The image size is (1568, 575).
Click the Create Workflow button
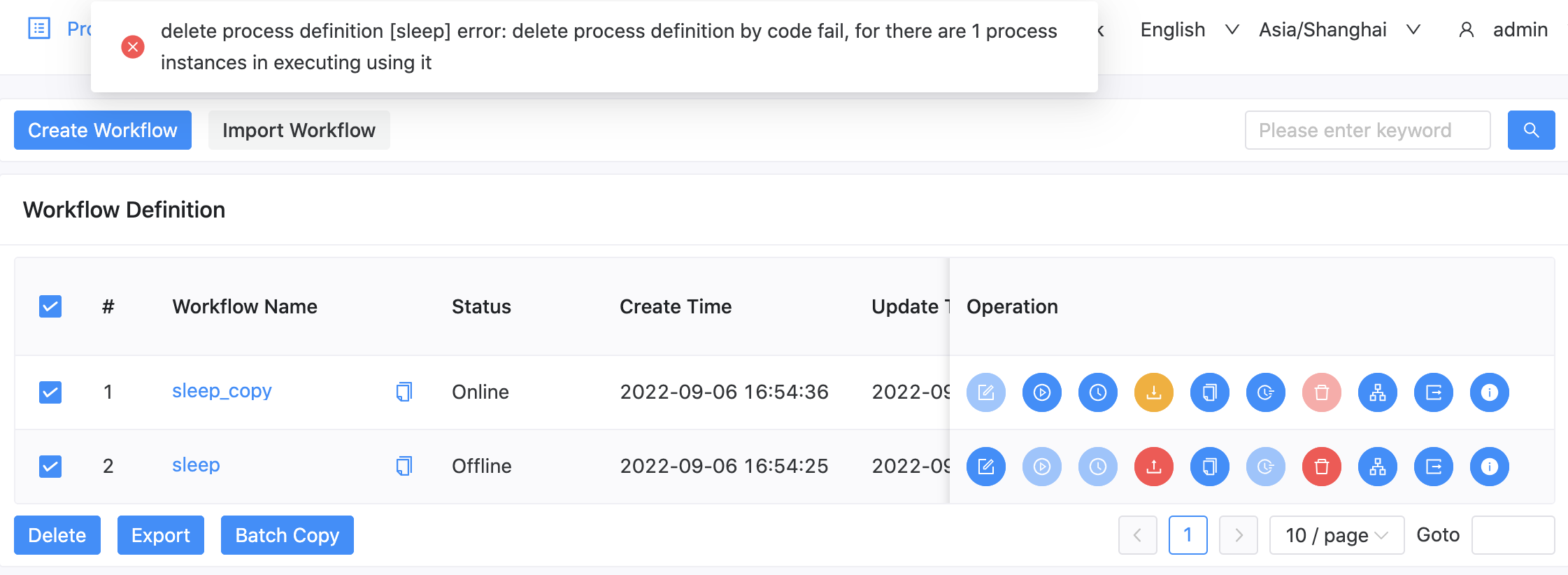(103, 130)
